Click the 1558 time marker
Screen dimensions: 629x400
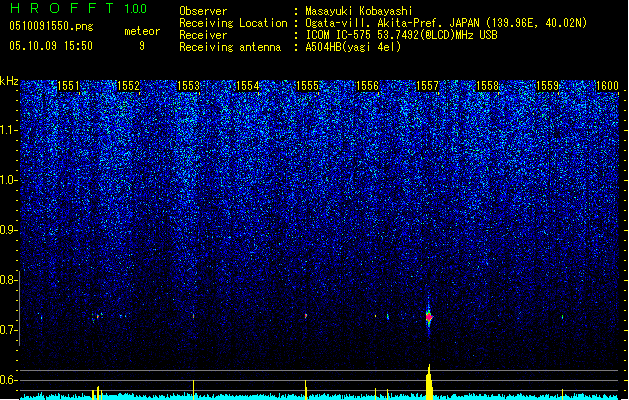(487, 86)
